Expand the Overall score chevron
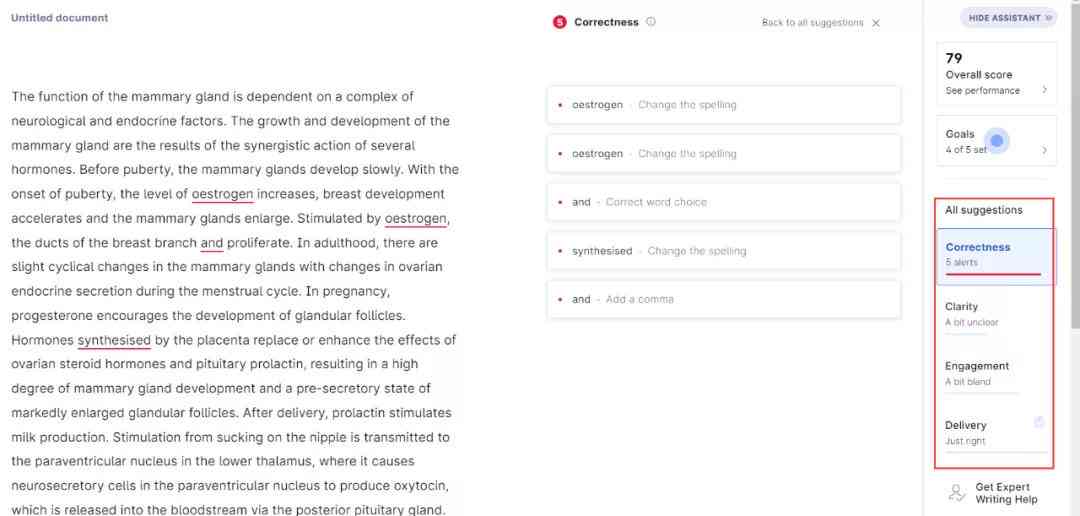The height and width of the screenshot is (516, 1080). pyautogui.click(x=1044, y=90)
